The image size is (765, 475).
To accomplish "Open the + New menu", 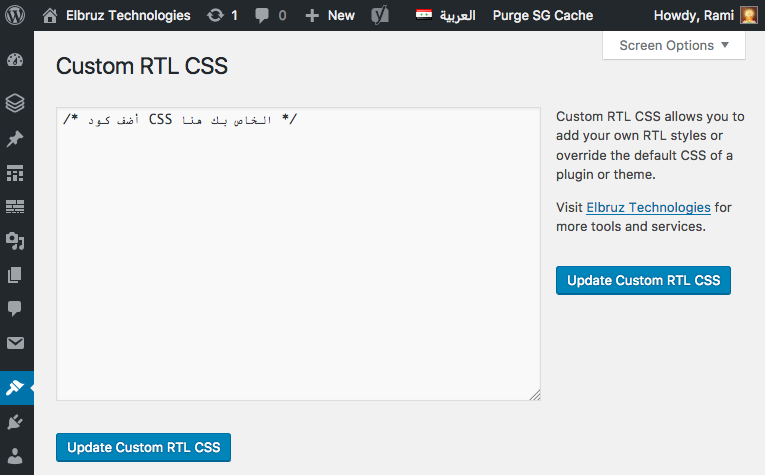I will [330, 15].
